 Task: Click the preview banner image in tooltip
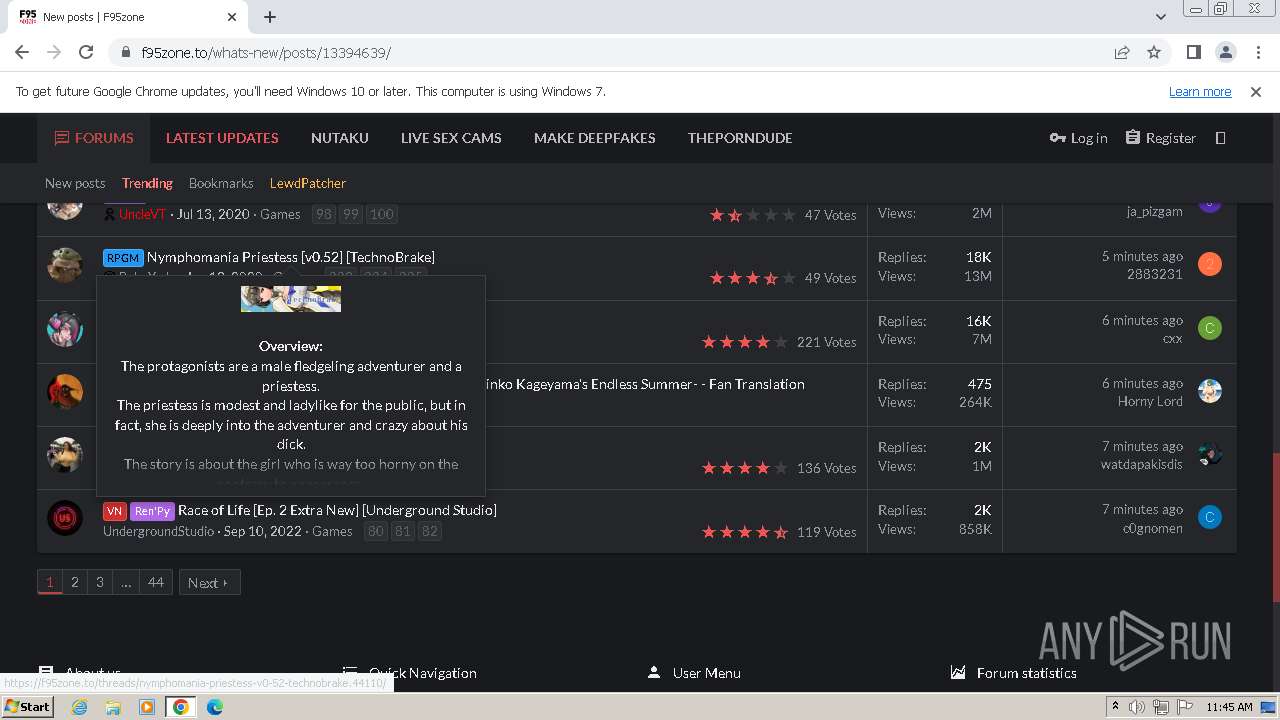point(291,299)
